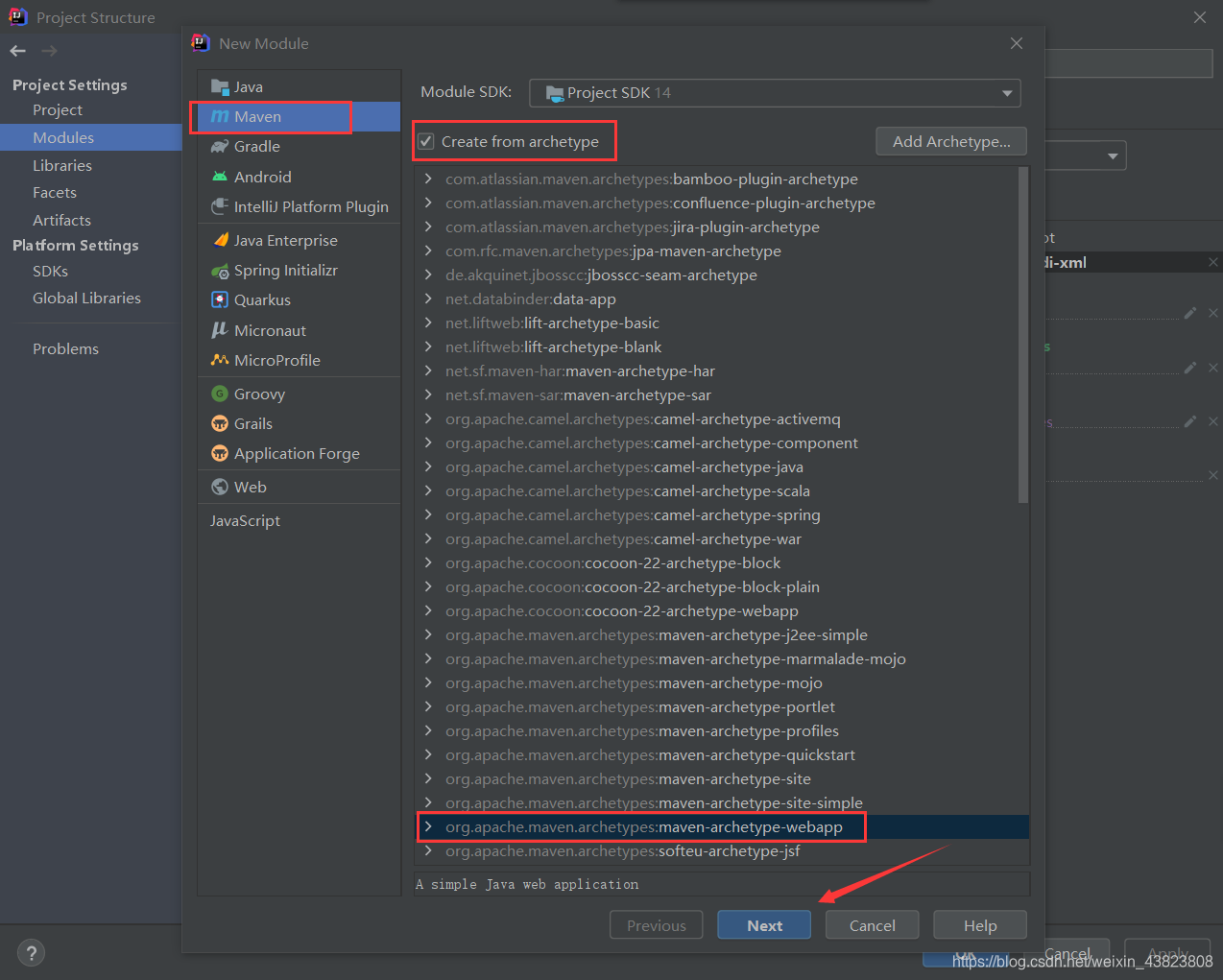
Task: Click the Maven module icon
Action: click(220, 116)
